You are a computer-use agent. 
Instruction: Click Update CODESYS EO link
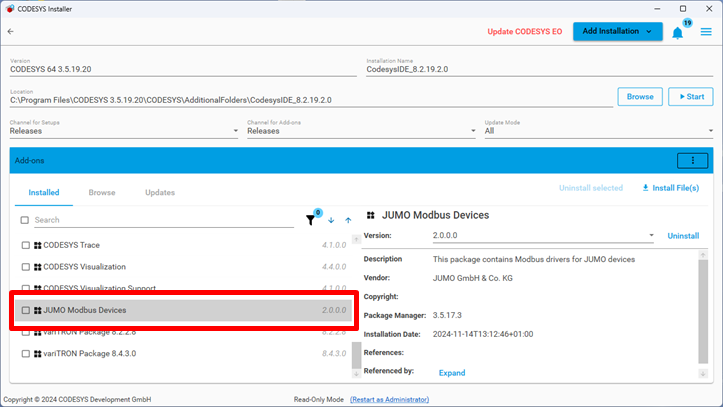525,32
